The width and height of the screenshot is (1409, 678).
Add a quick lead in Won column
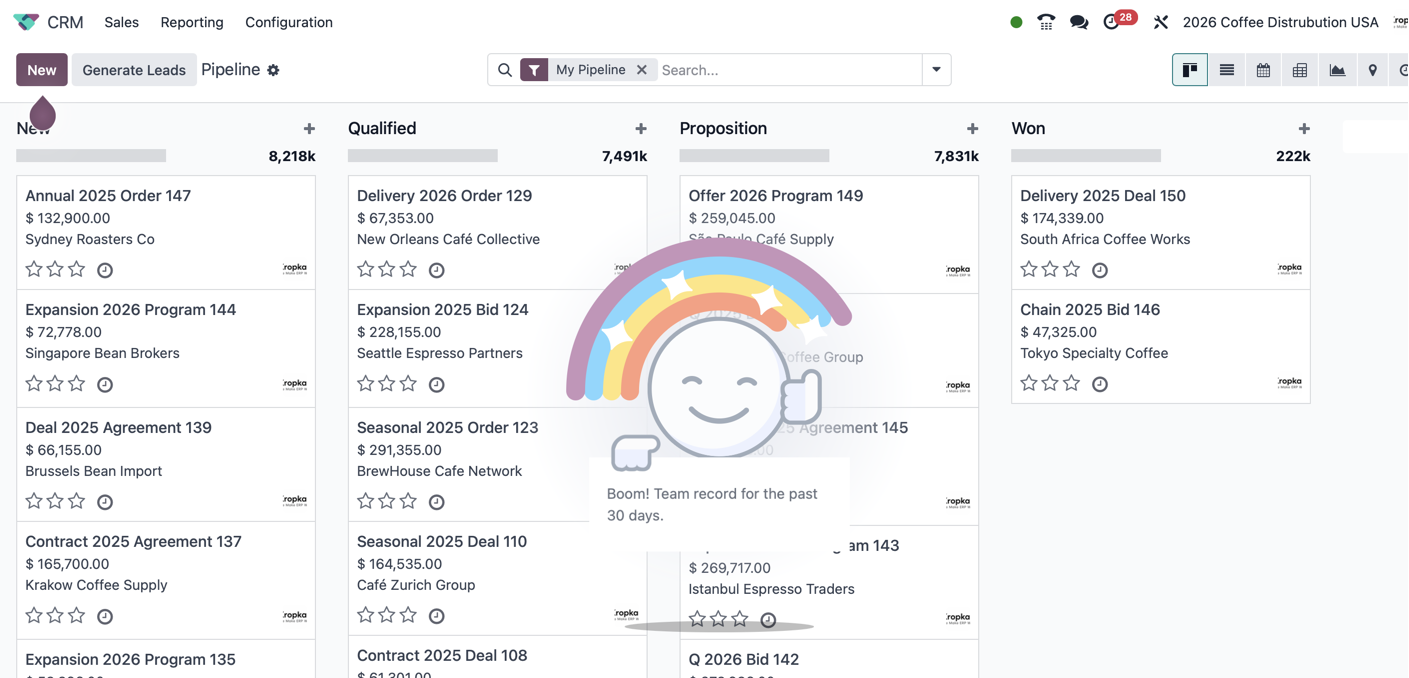(x=1304, y=129)
